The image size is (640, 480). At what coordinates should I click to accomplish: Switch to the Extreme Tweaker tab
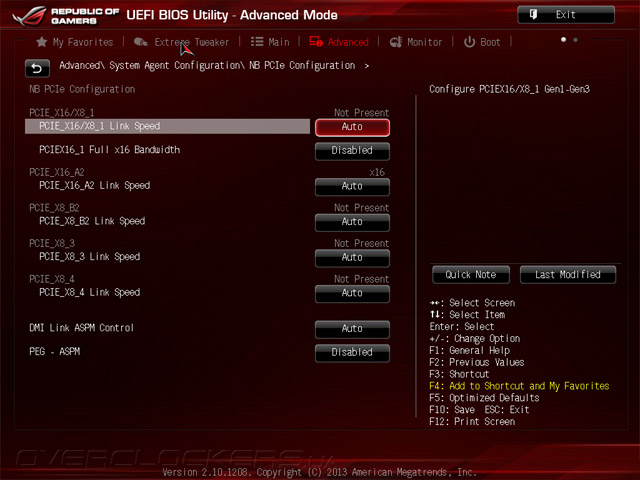(181, 42)
